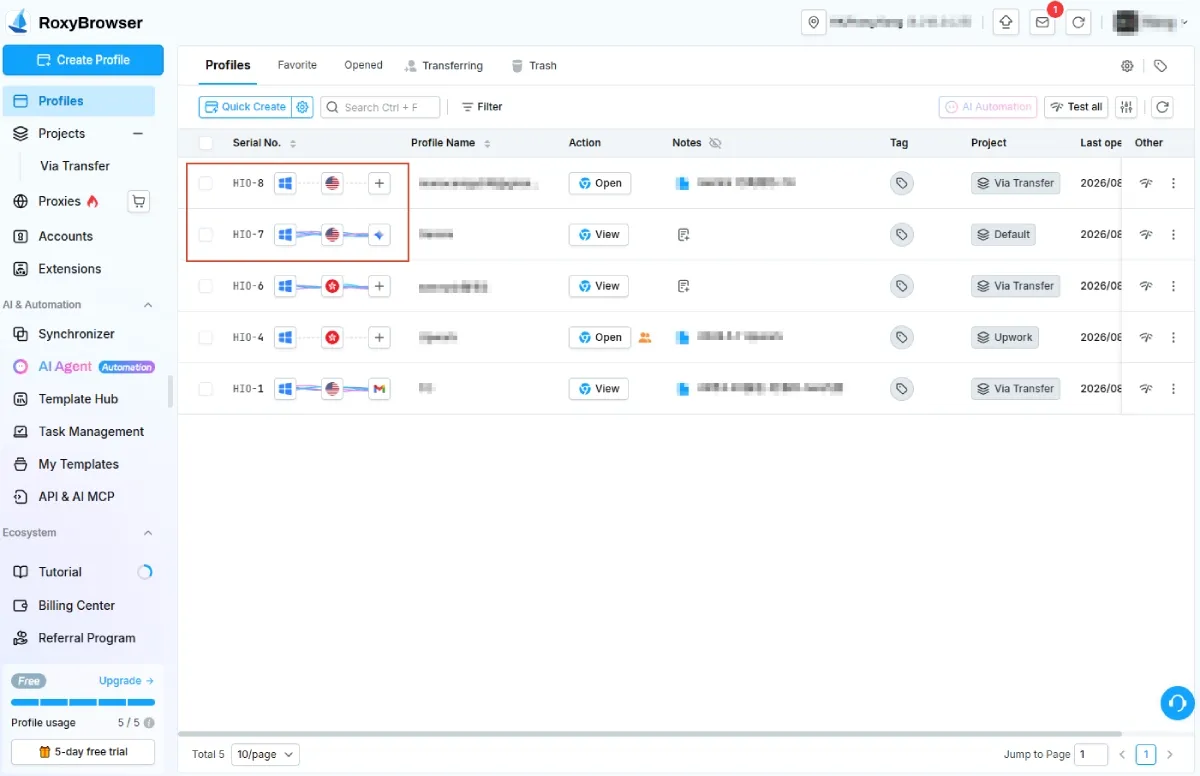Open Quick Create settings gear
The height and width of the screenshot is (776, 1200).
click(303, 107)
